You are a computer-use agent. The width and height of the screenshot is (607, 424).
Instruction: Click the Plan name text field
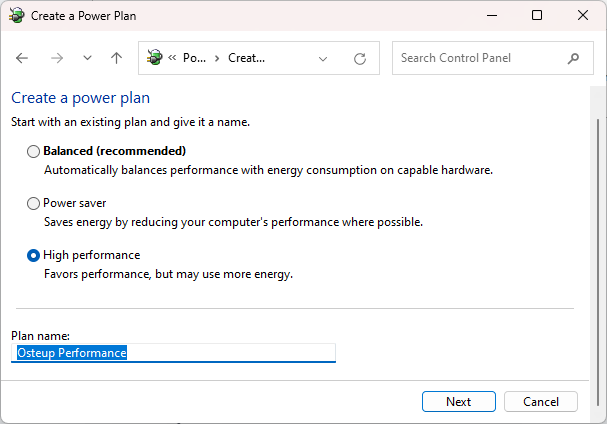[x=173, y=353]
